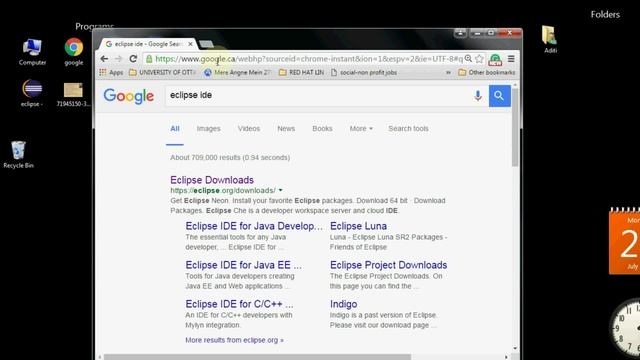Switch to News results tab

(x=286, y=129)
